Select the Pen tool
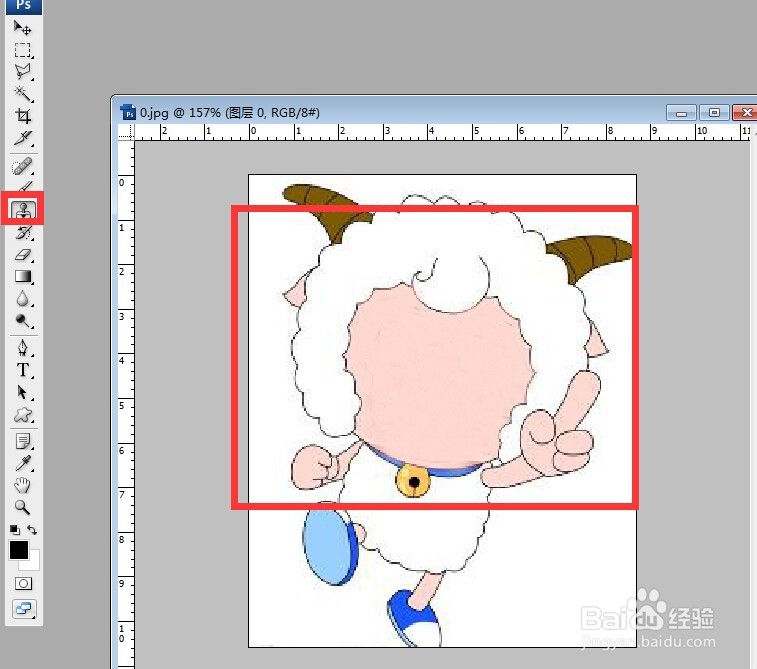The image size is (757, 669). [x=22, y=348]
